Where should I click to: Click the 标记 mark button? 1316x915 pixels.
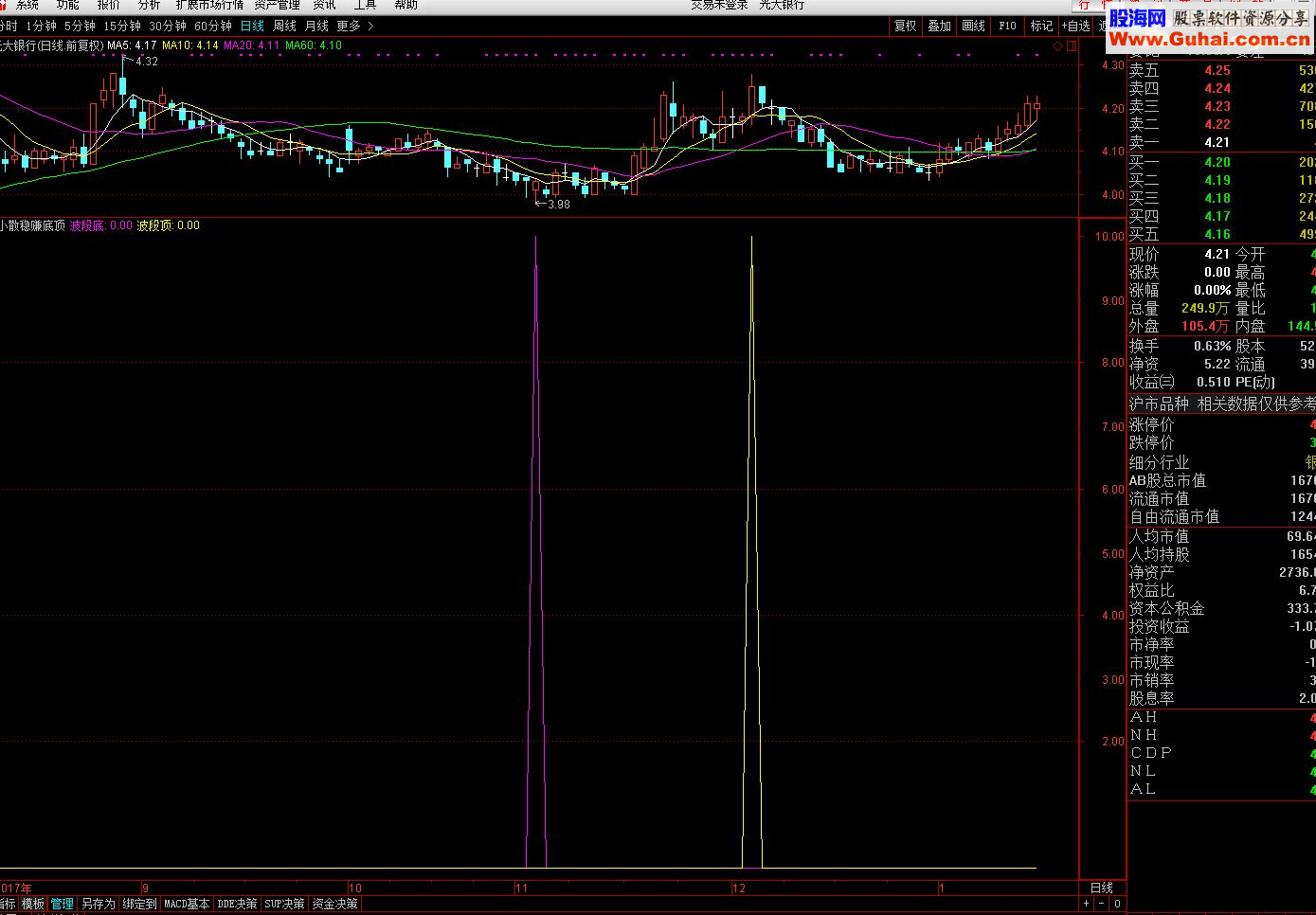coord(1041,27)
